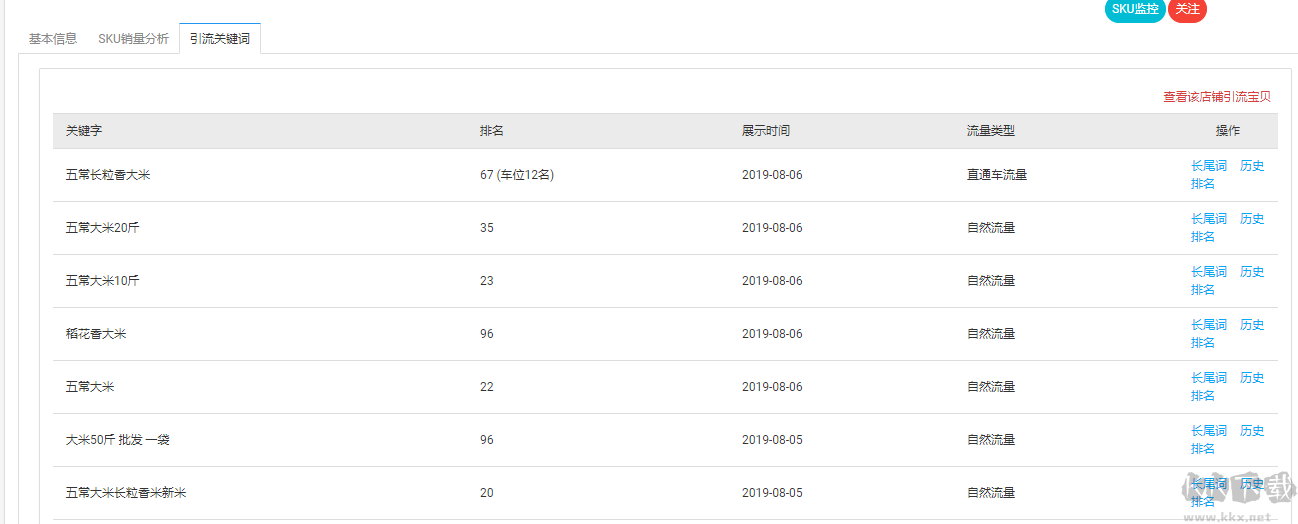Open 历史排名 for 稻花香大米
This screenshot has height=524, width=1298.
tap(1251, 325)
